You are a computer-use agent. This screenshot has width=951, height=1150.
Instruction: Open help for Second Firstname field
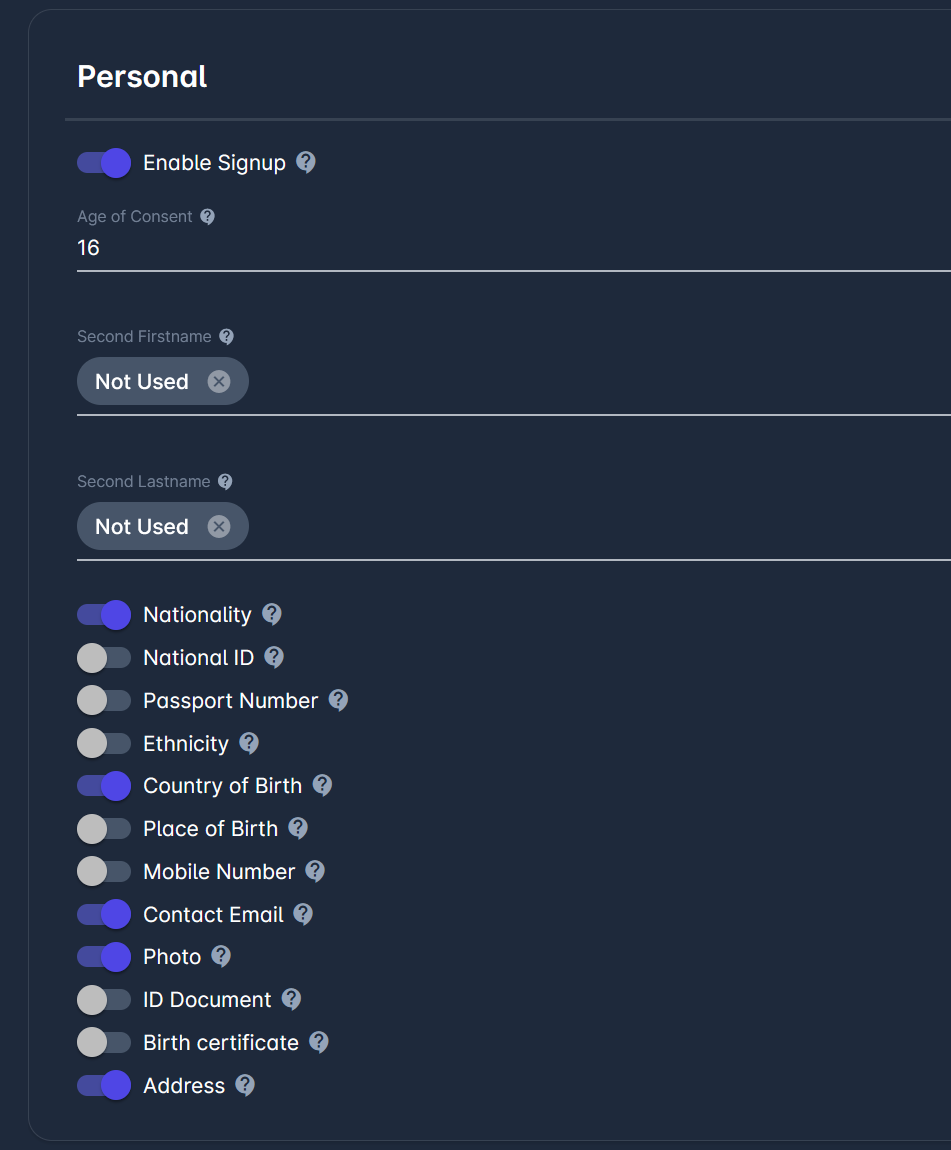tap(226, 336)
